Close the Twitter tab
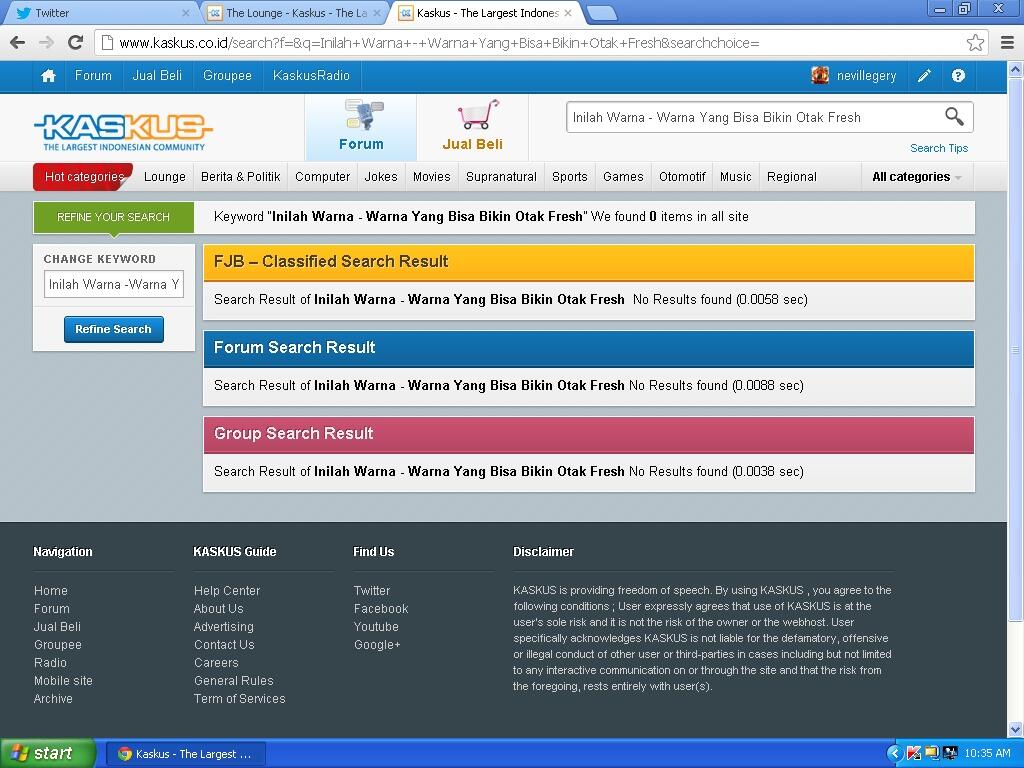Screen dimensions: 1024x768 185,12
